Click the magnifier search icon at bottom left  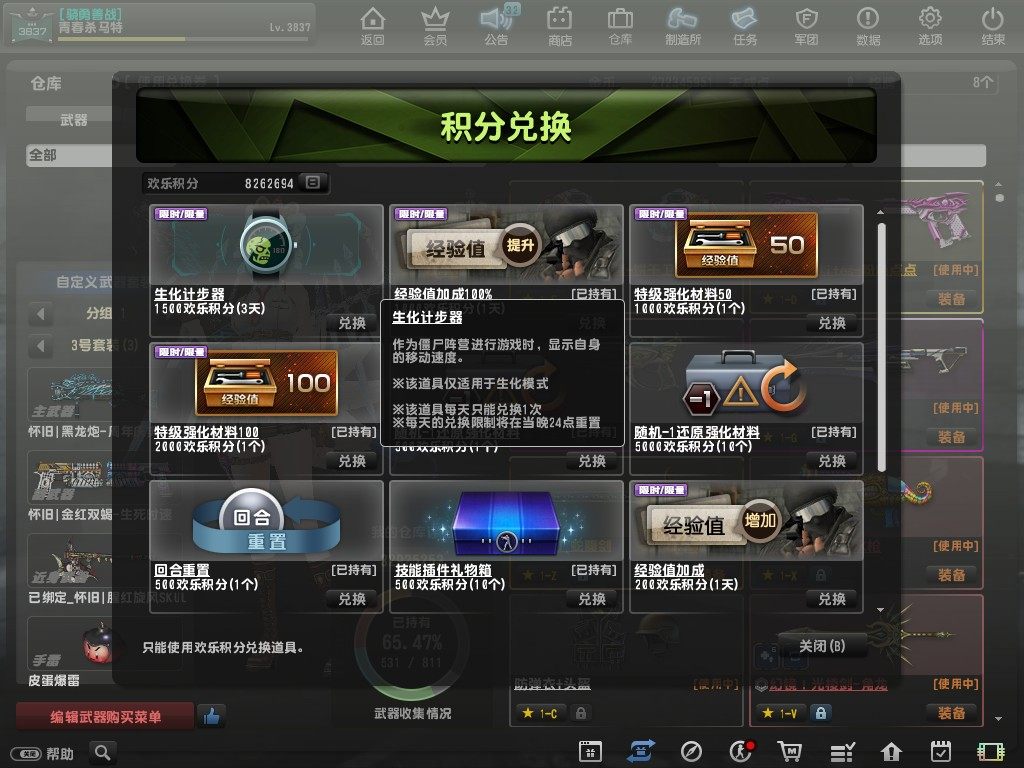point(103,753)
